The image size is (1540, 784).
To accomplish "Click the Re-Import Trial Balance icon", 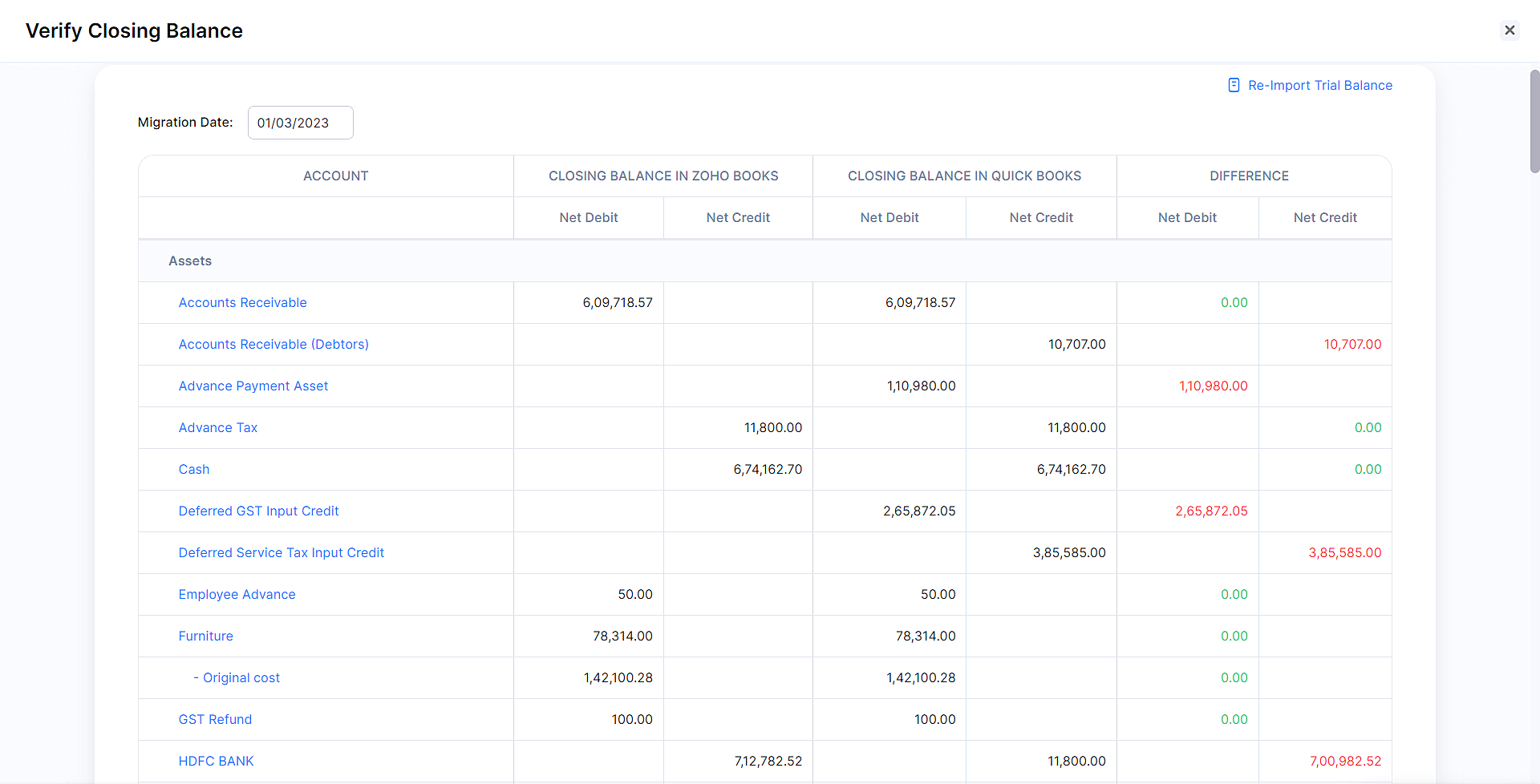I will 1233,84.
